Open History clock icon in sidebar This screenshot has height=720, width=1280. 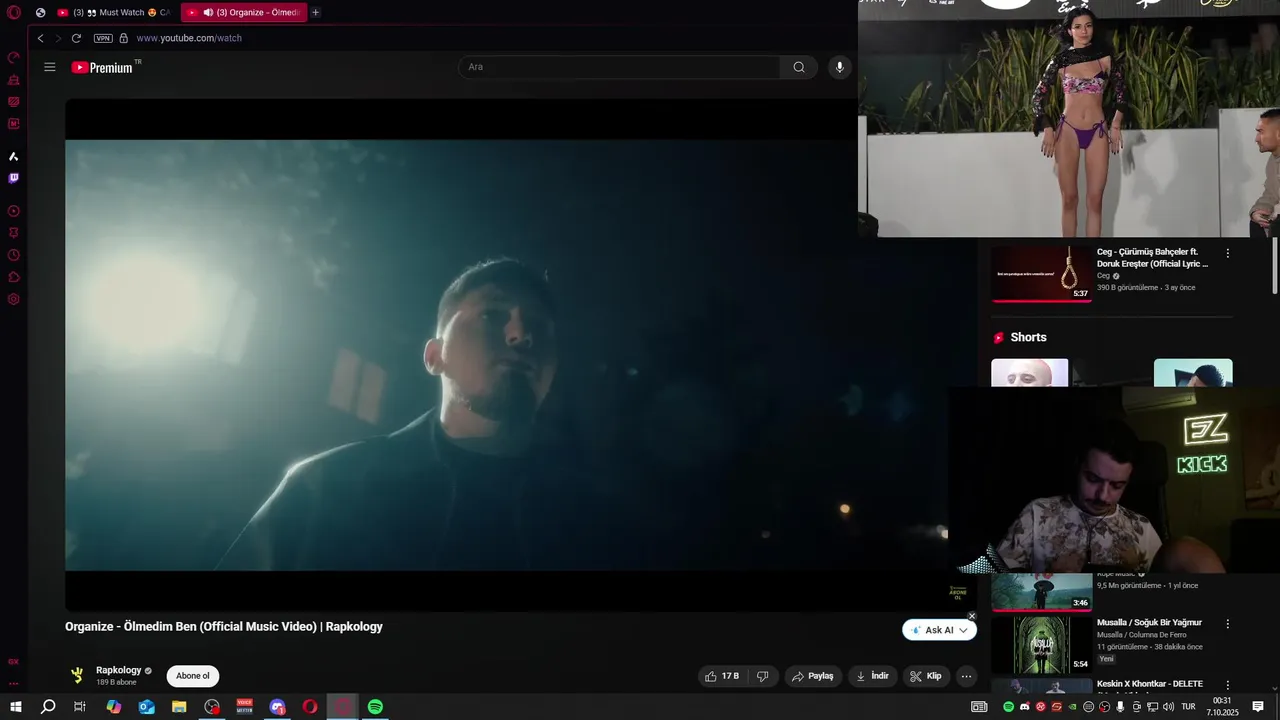coord(14,255)
